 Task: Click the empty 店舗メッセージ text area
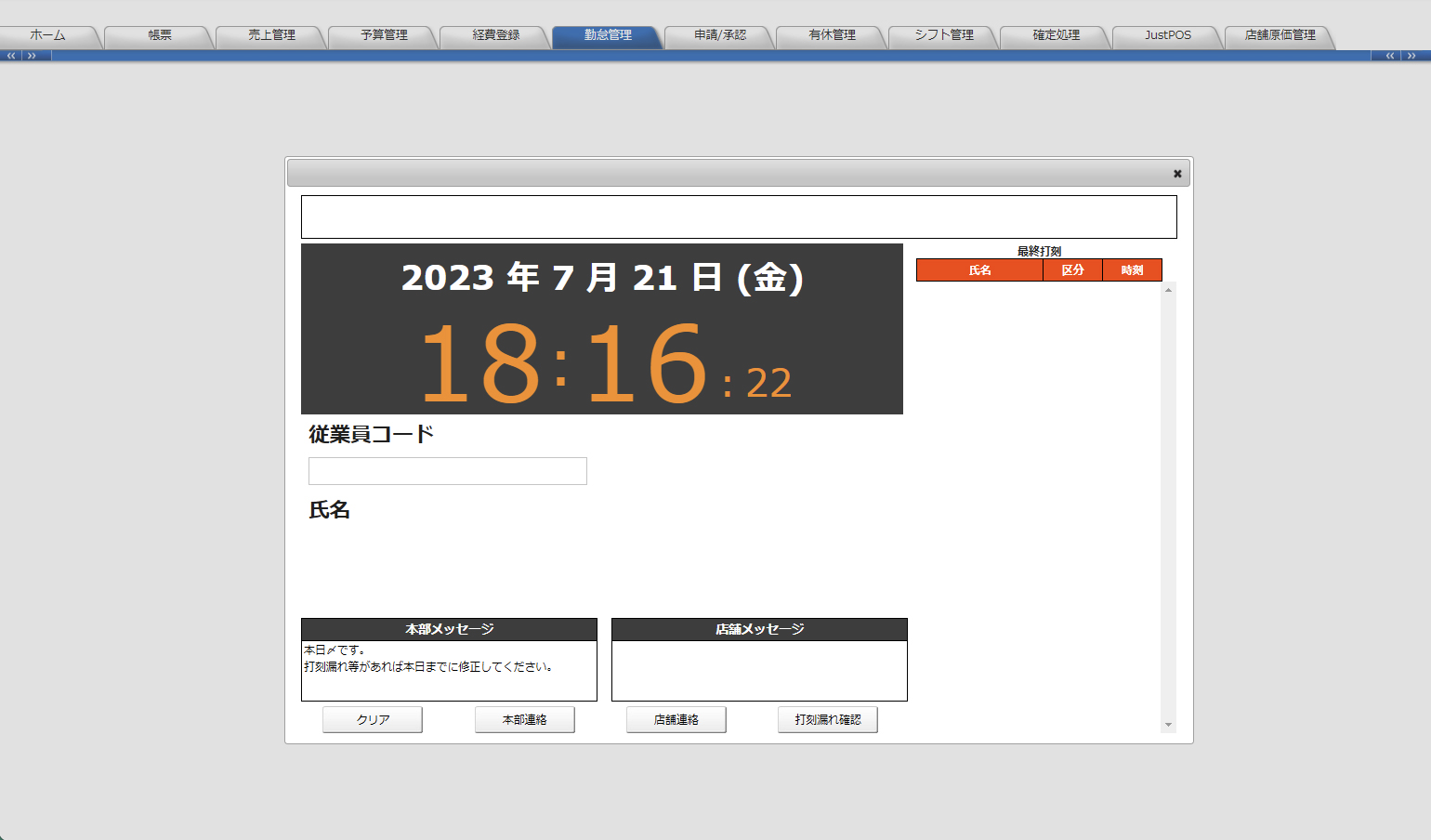click(759, 671)
